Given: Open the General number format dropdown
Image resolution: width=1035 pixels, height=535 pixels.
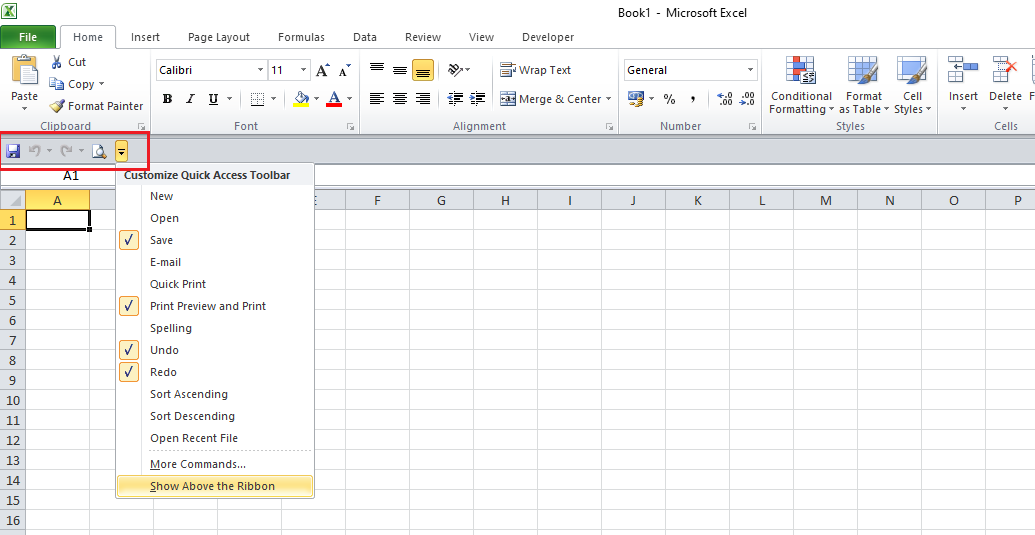Looking at the screenshot, I should point(751,70).
